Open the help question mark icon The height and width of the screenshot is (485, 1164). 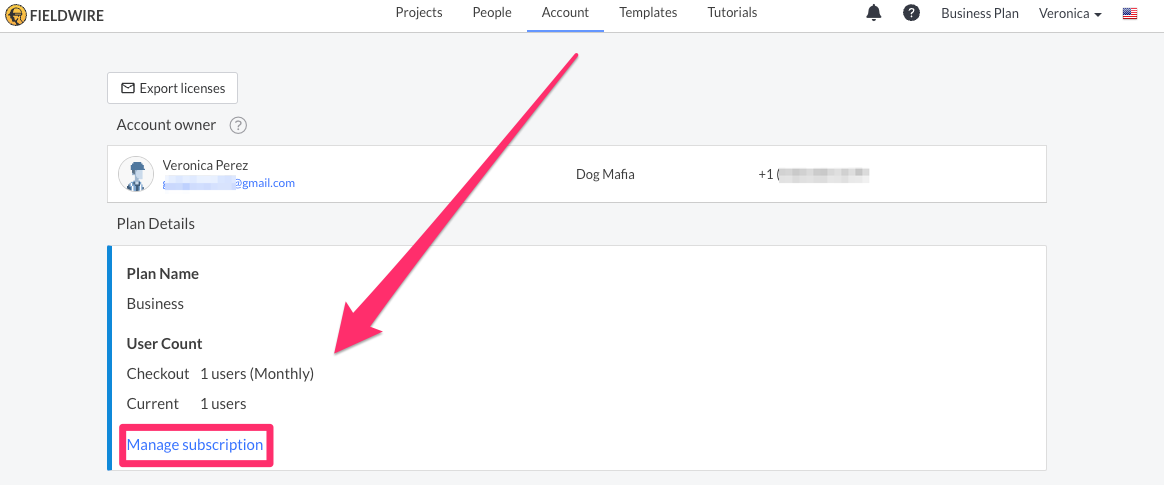point(912,13)
